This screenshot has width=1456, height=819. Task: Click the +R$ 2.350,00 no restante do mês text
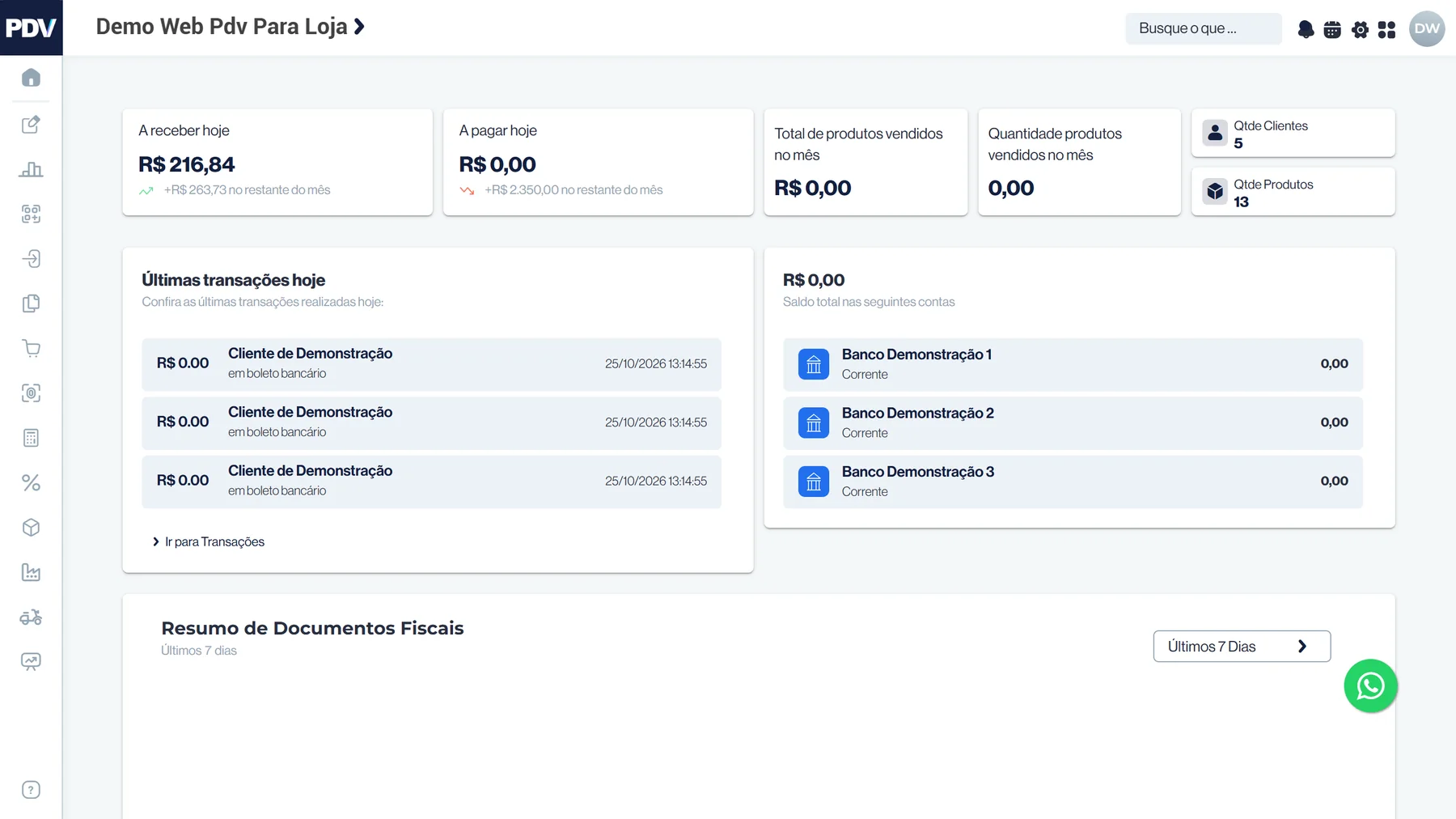coord(574,189)
